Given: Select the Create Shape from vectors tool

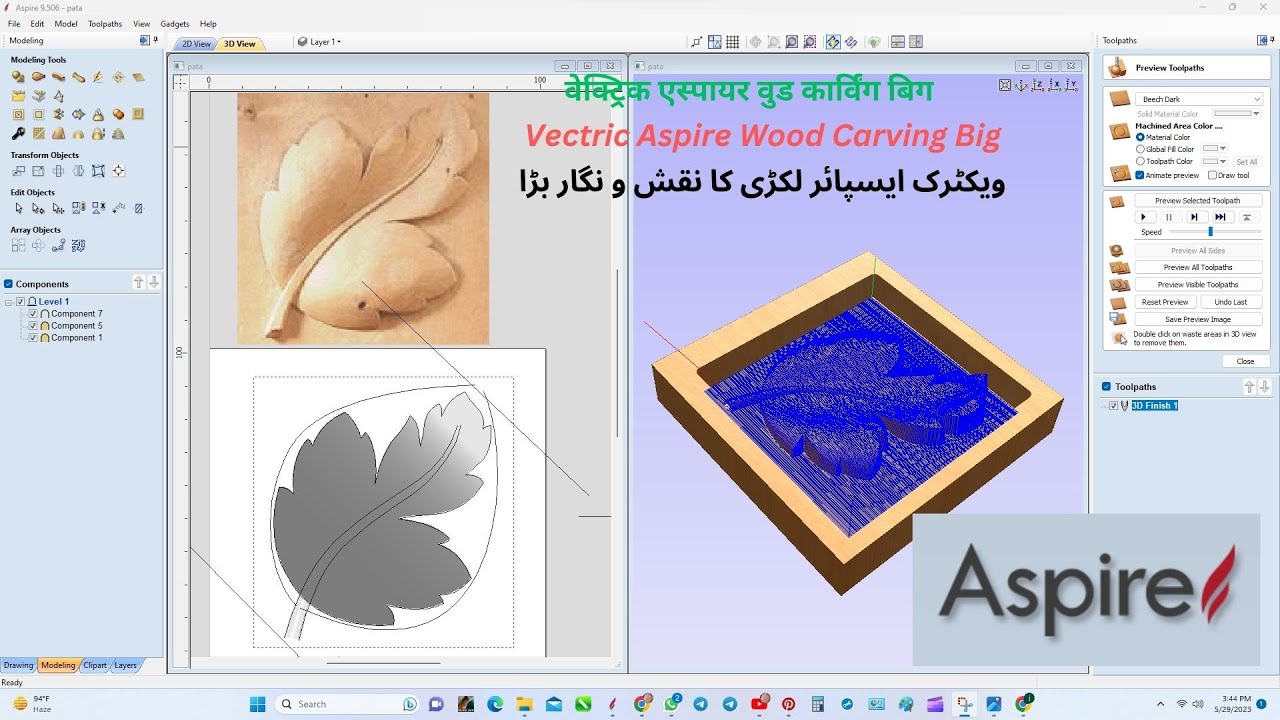Looking at the screenshot, I should [x=18, y=77].
